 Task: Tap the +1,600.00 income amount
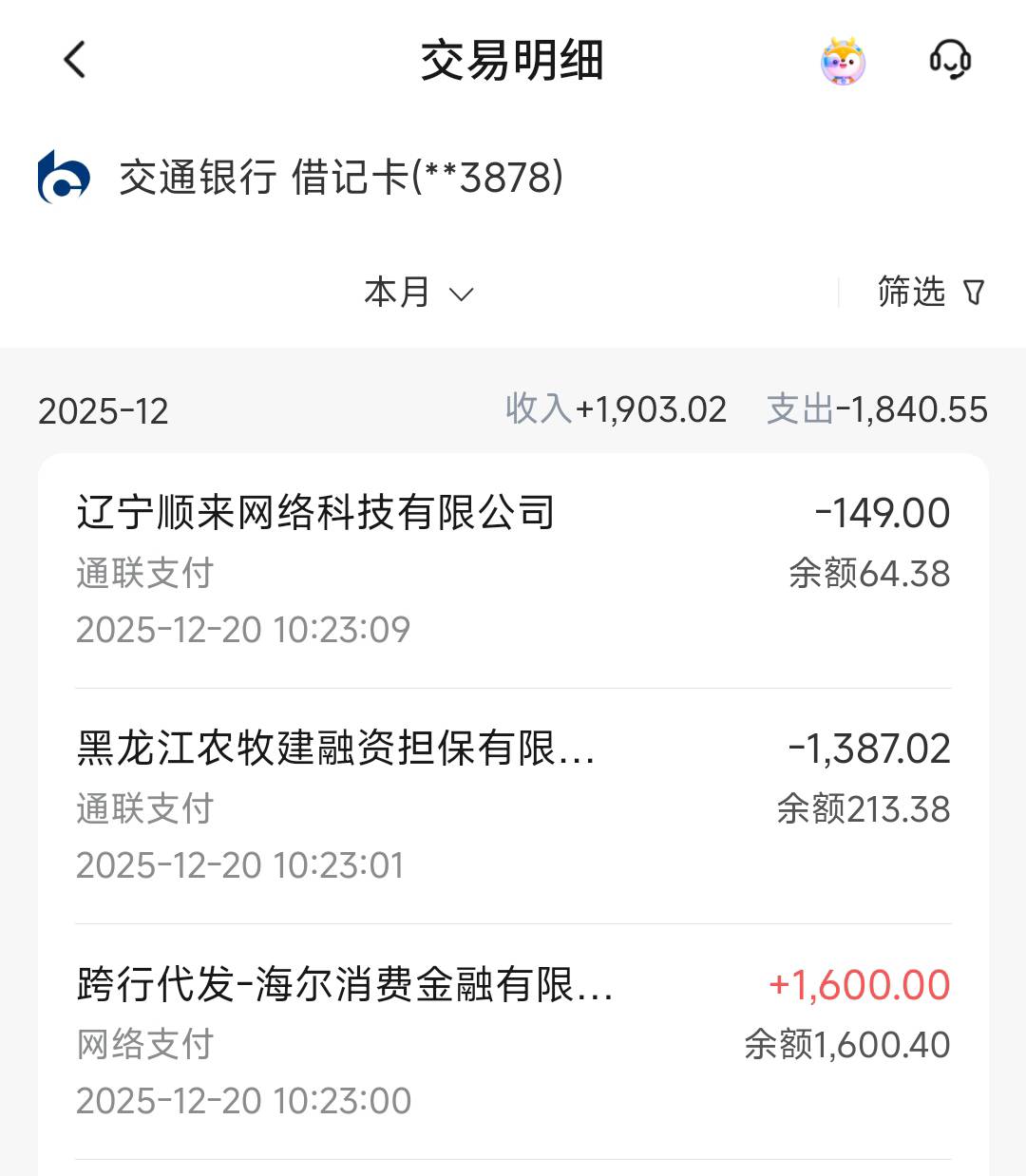pyautogui.click(x=859, y=985)
